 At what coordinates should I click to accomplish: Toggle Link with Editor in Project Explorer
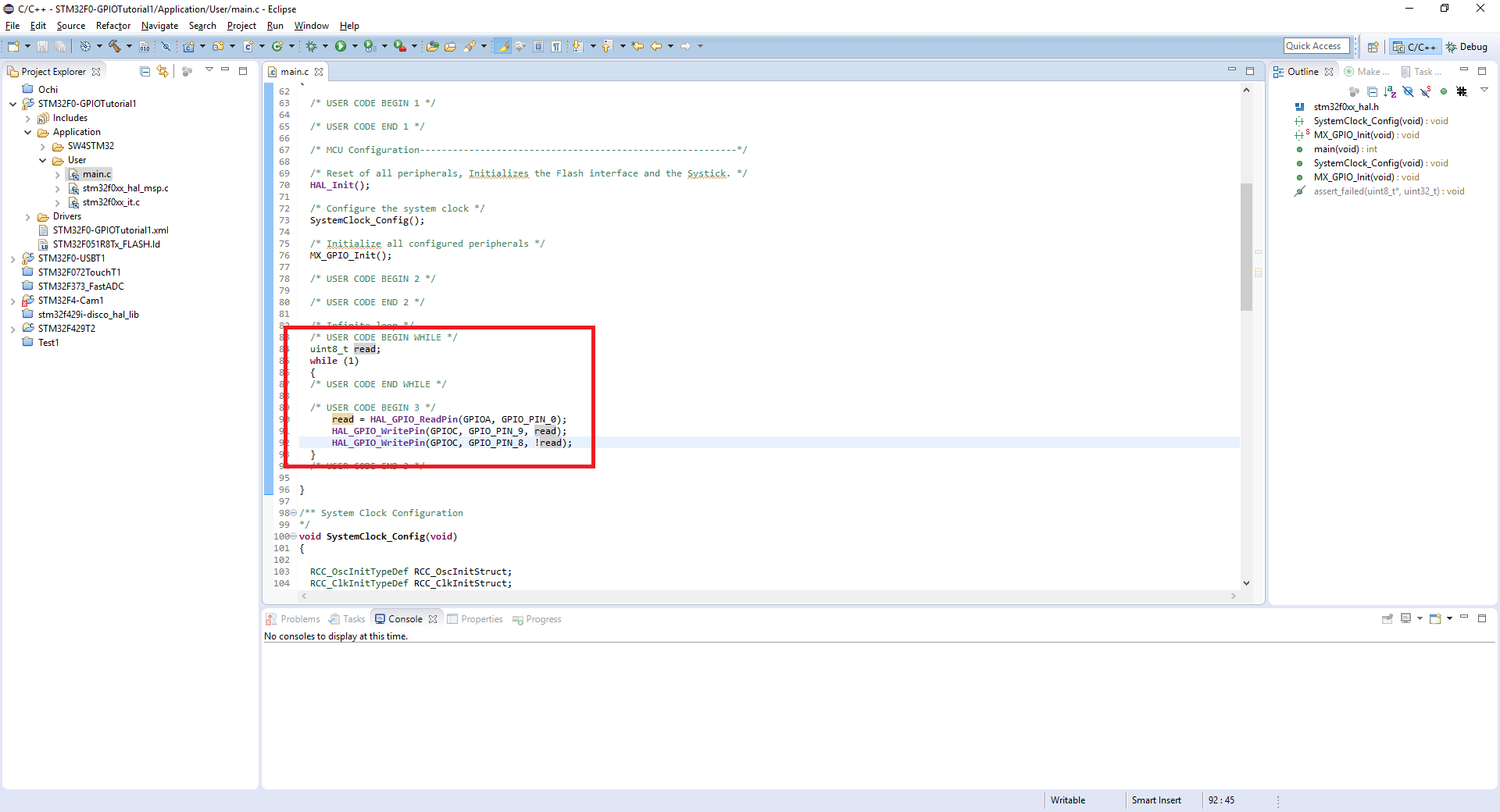tap(162, 72)
